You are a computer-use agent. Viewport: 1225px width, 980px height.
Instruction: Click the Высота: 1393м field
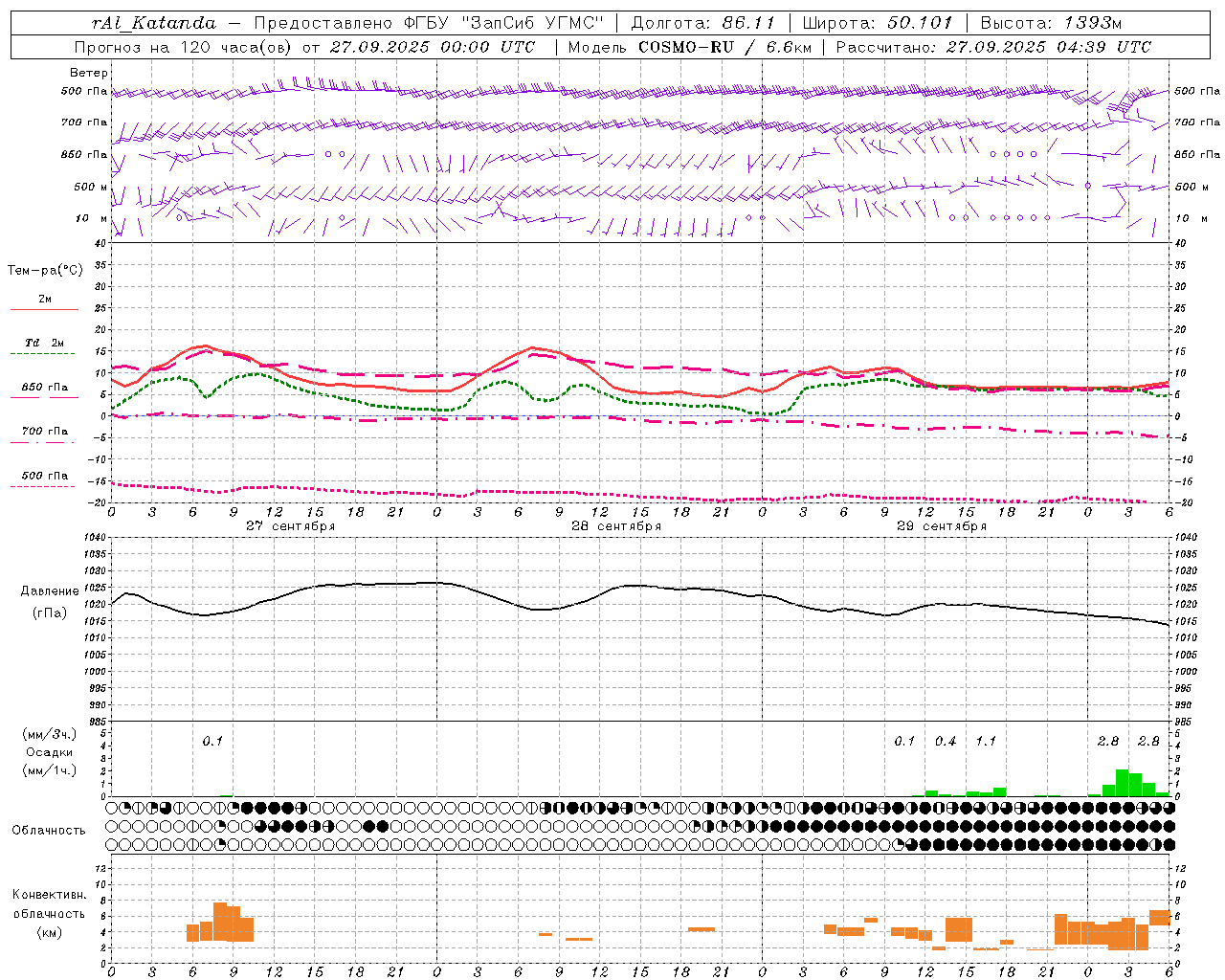tap(1051, 23)
